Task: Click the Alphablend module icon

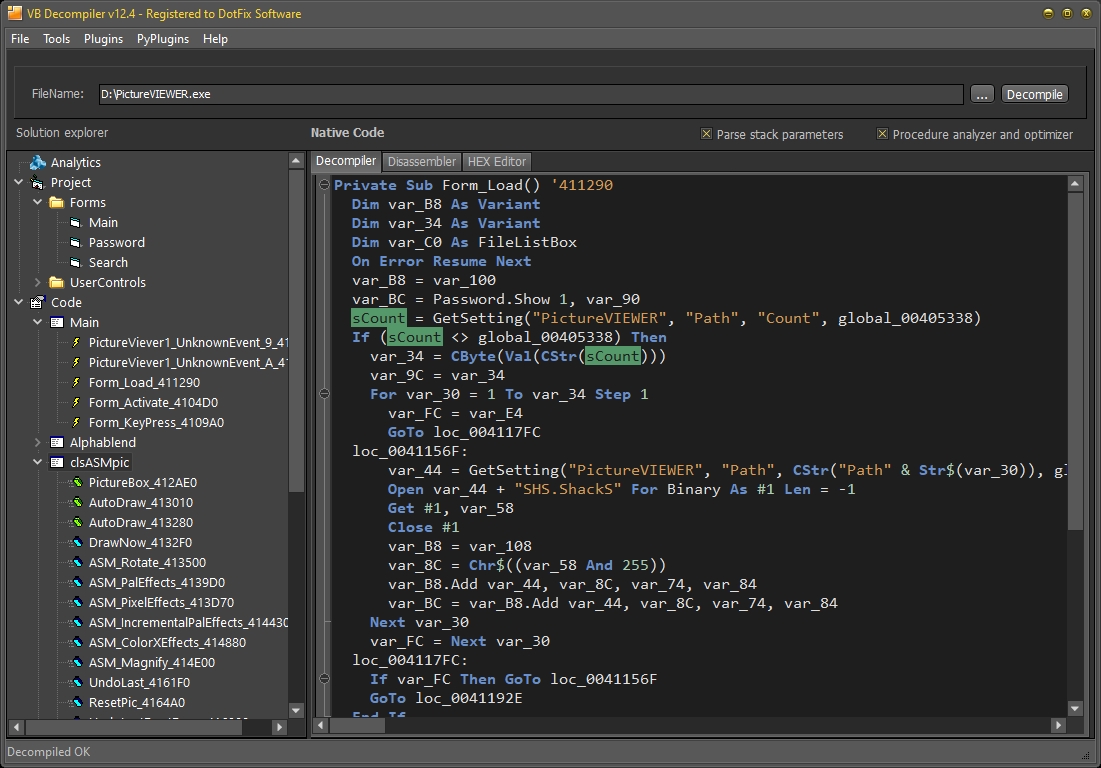Action: [57, 442]
